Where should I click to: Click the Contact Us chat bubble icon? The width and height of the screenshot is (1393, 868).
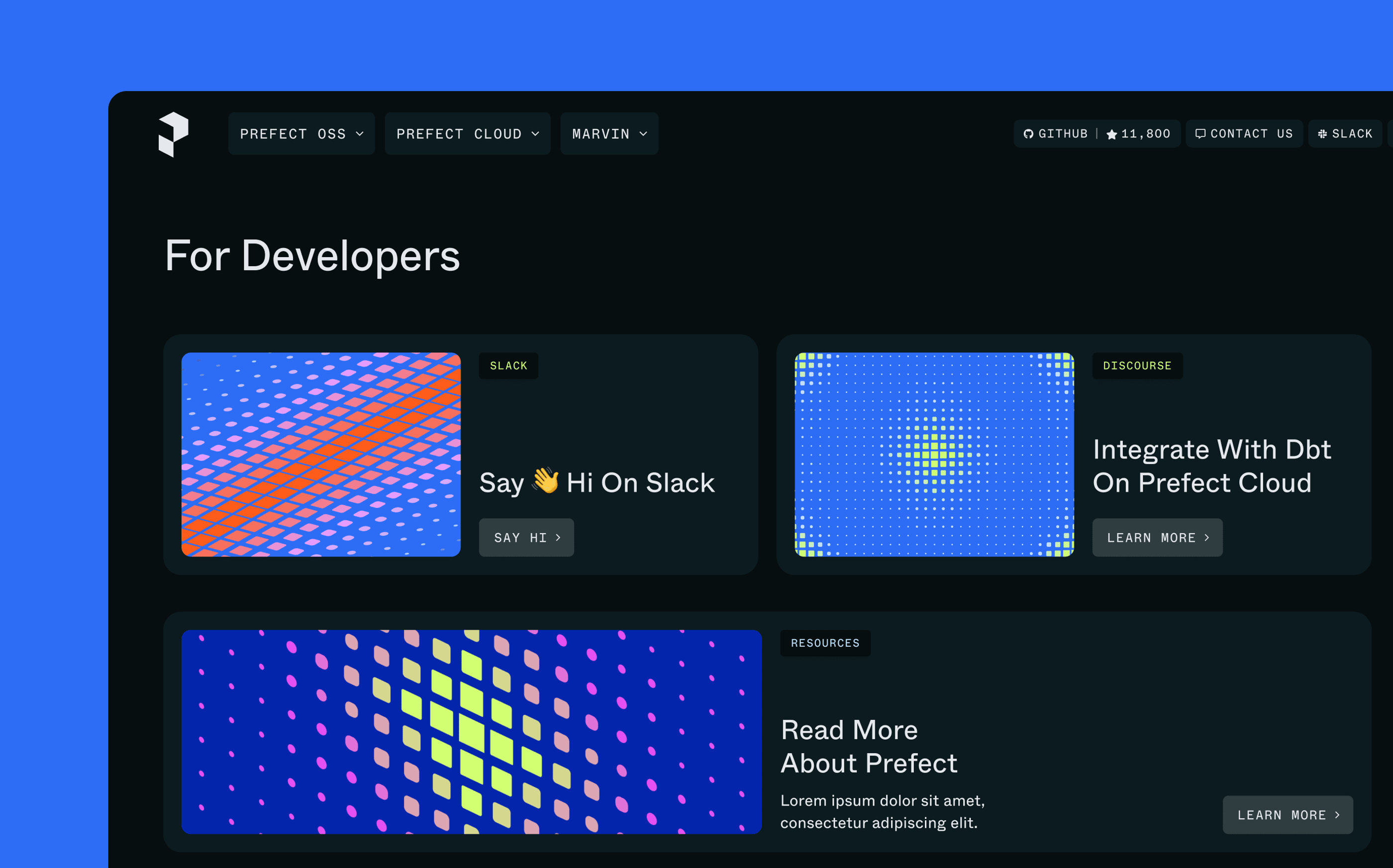click(x=1200, y=134)
